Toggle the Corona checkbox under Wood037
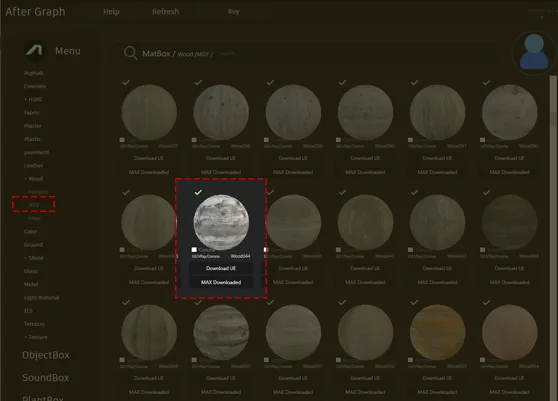The width and height of the screenshot is (558, 401). pyautogui.click(x=122, y=140)
